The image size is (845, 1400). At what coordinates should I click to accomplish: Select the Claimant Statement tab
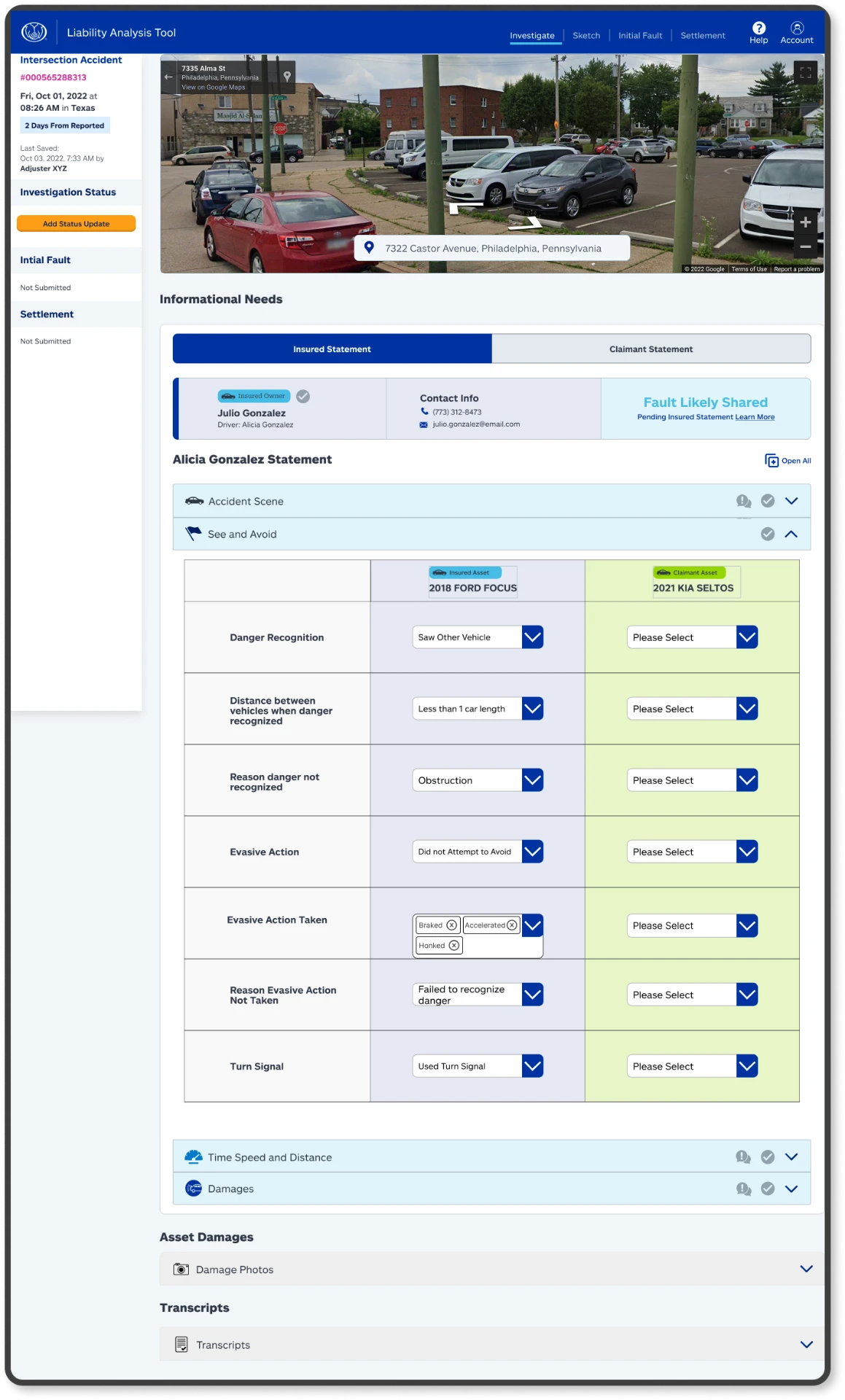pos(651,349)
